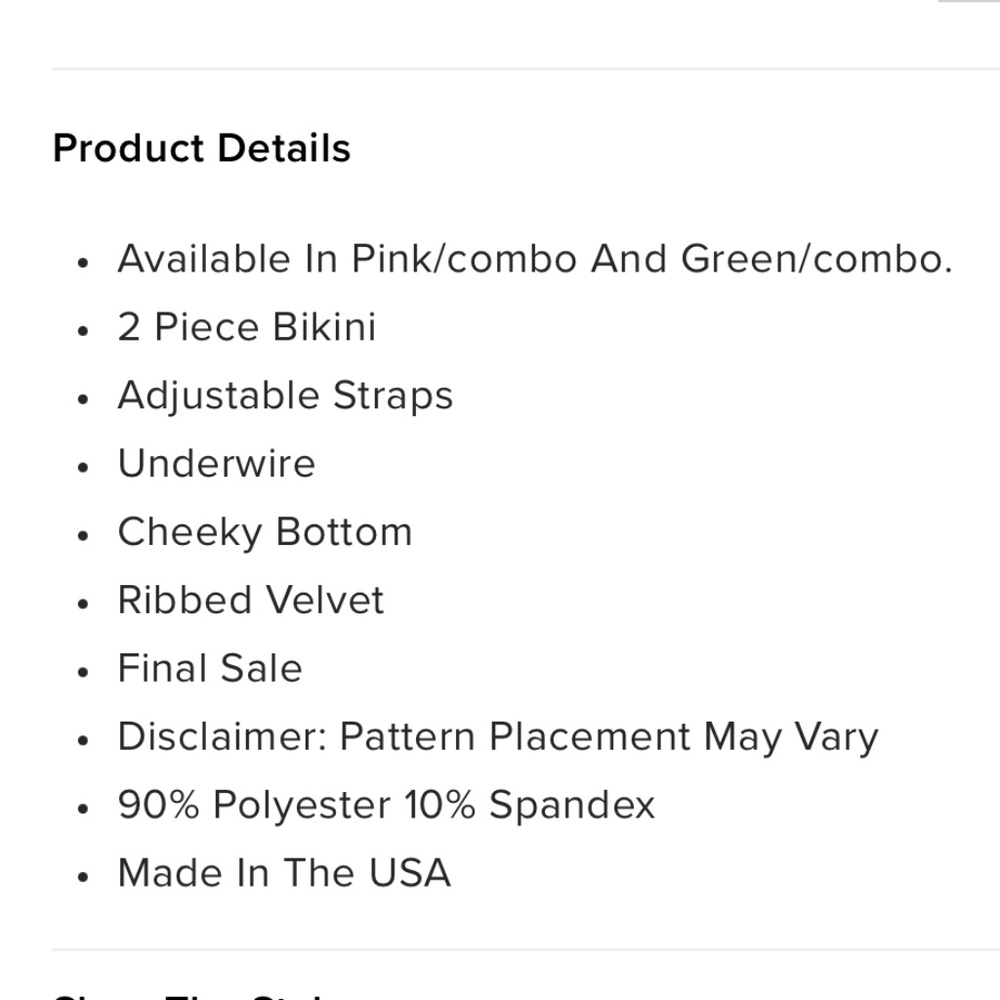Screen dimensions: 1000x1000
Task: Click the 'Underwire' list item
Action: pos(216,464)
